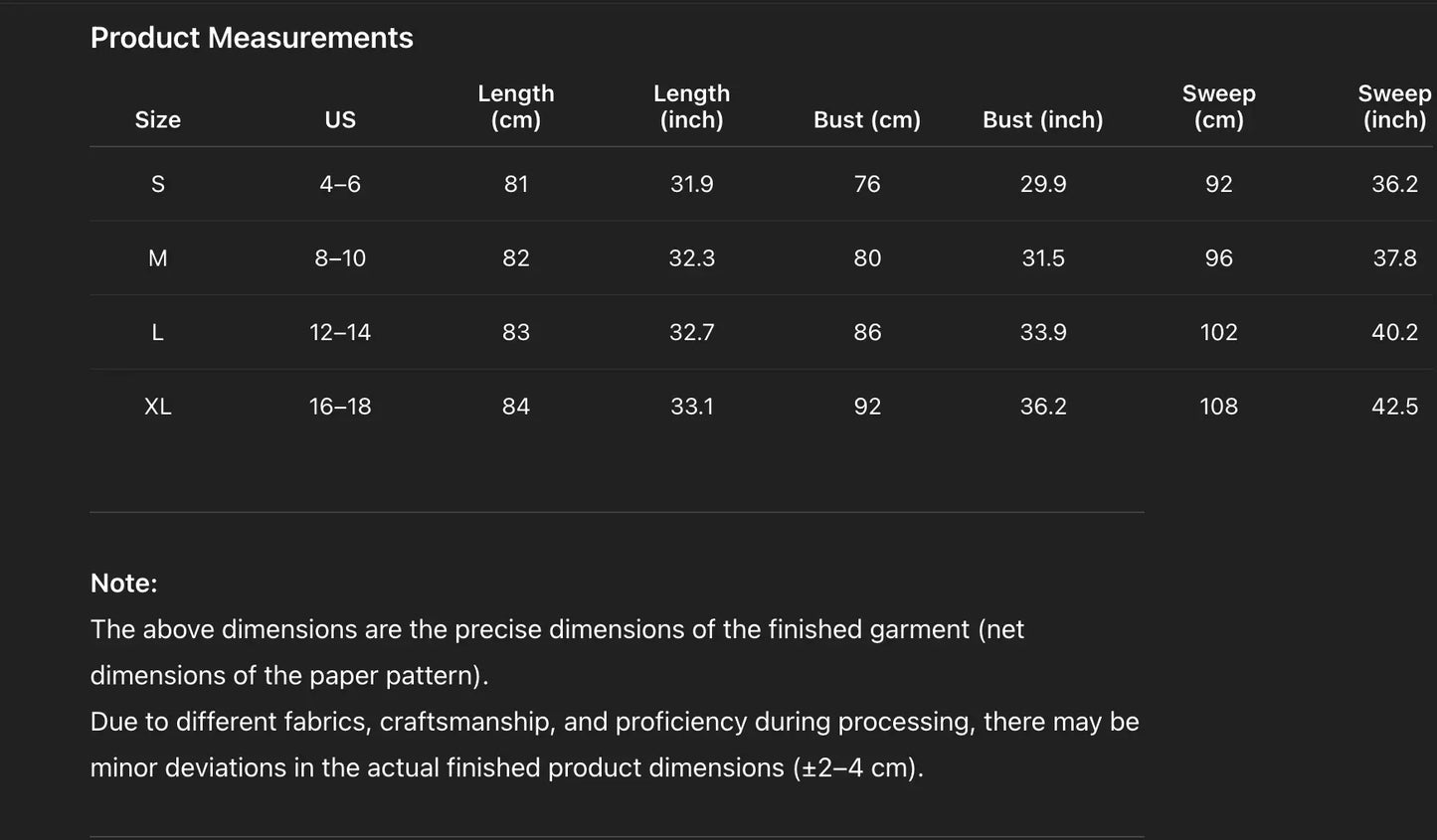The height and width of the screenshot is (840, 1437).
Task: Click the Sweep (cm) column header
Action: point(1219,106)
